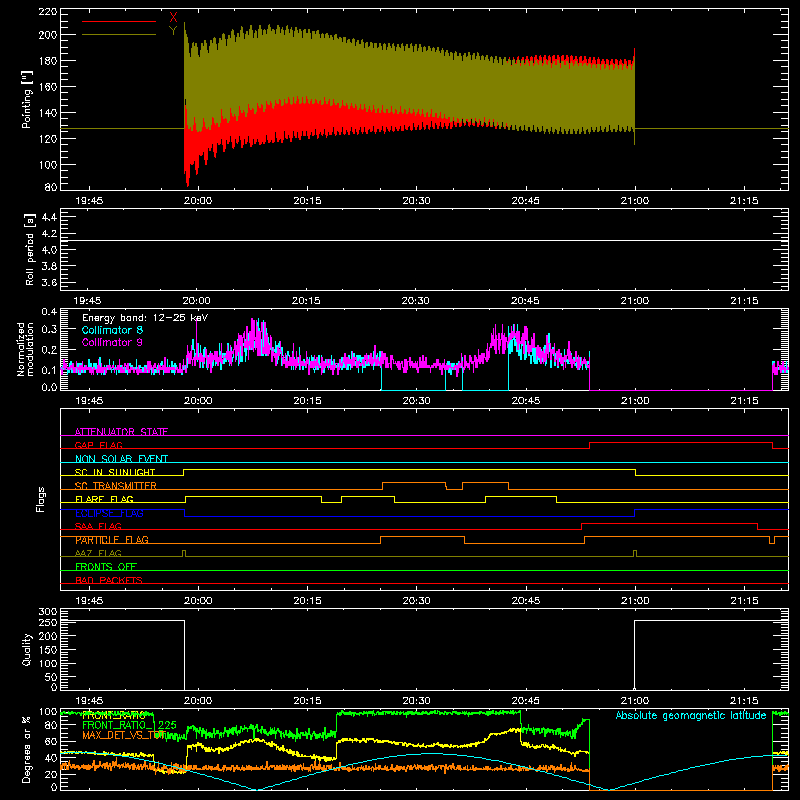
Task: Click the Normalized modulation axis title
Action: tap(26, 349)
